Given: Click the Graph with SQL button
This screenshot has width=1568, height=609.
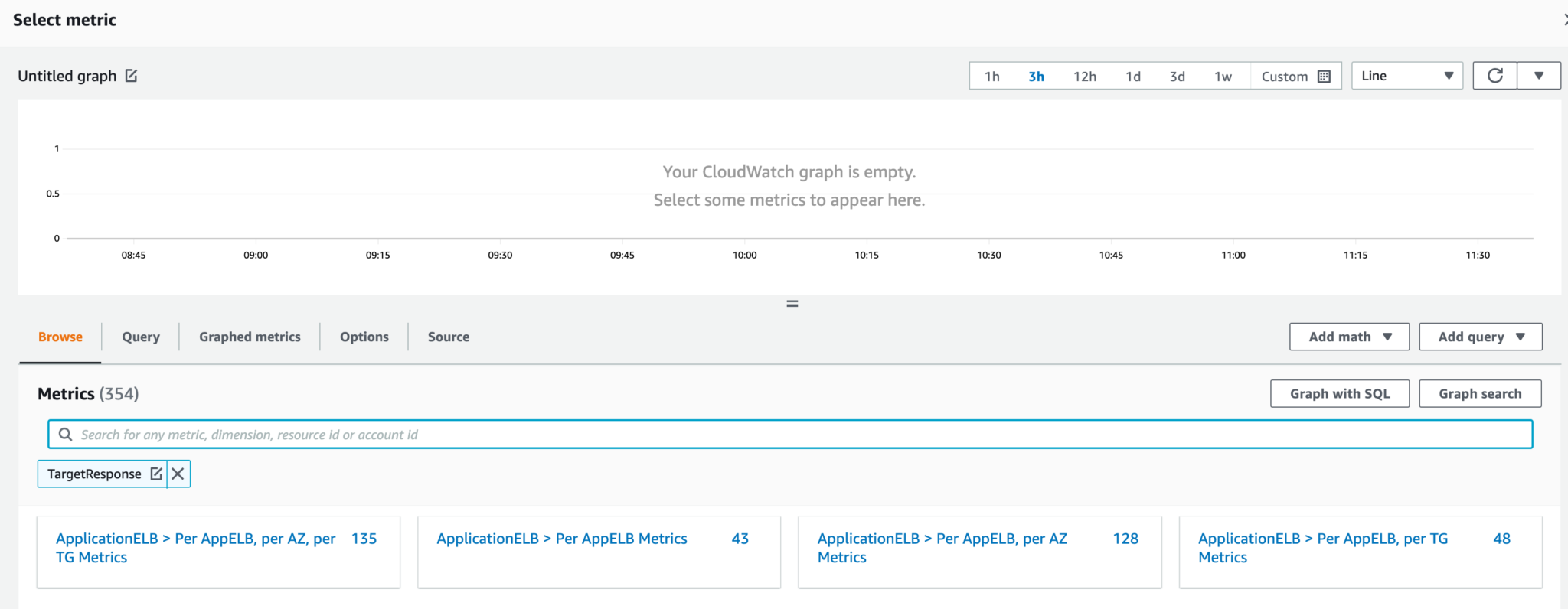Looking at the screenshot, I should click(x=1339, y=393).
